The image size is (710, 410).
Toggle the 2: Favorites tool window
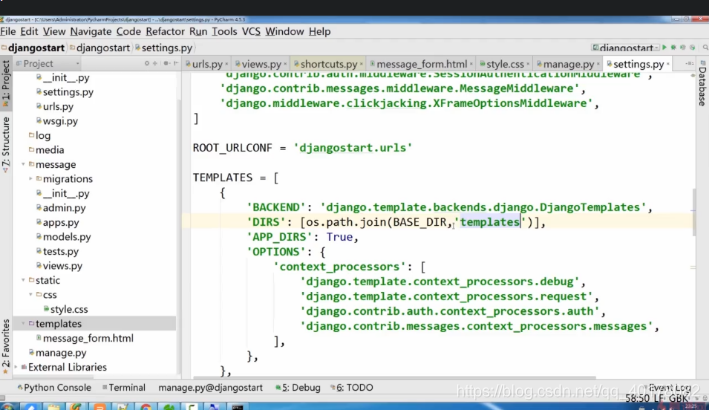pyautogui.click(x=6, y=347)
